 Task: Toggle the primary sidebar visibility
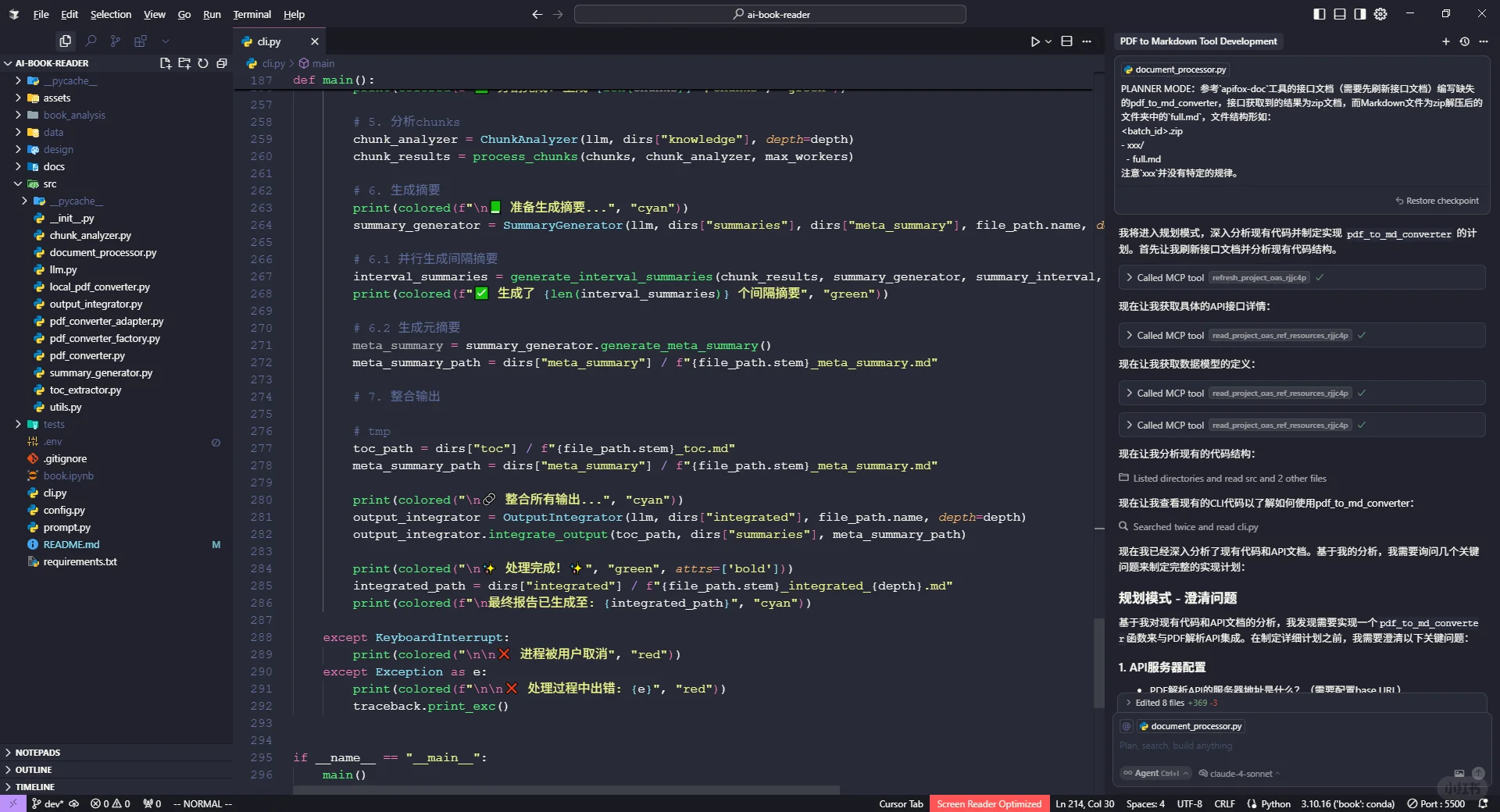1320,14
